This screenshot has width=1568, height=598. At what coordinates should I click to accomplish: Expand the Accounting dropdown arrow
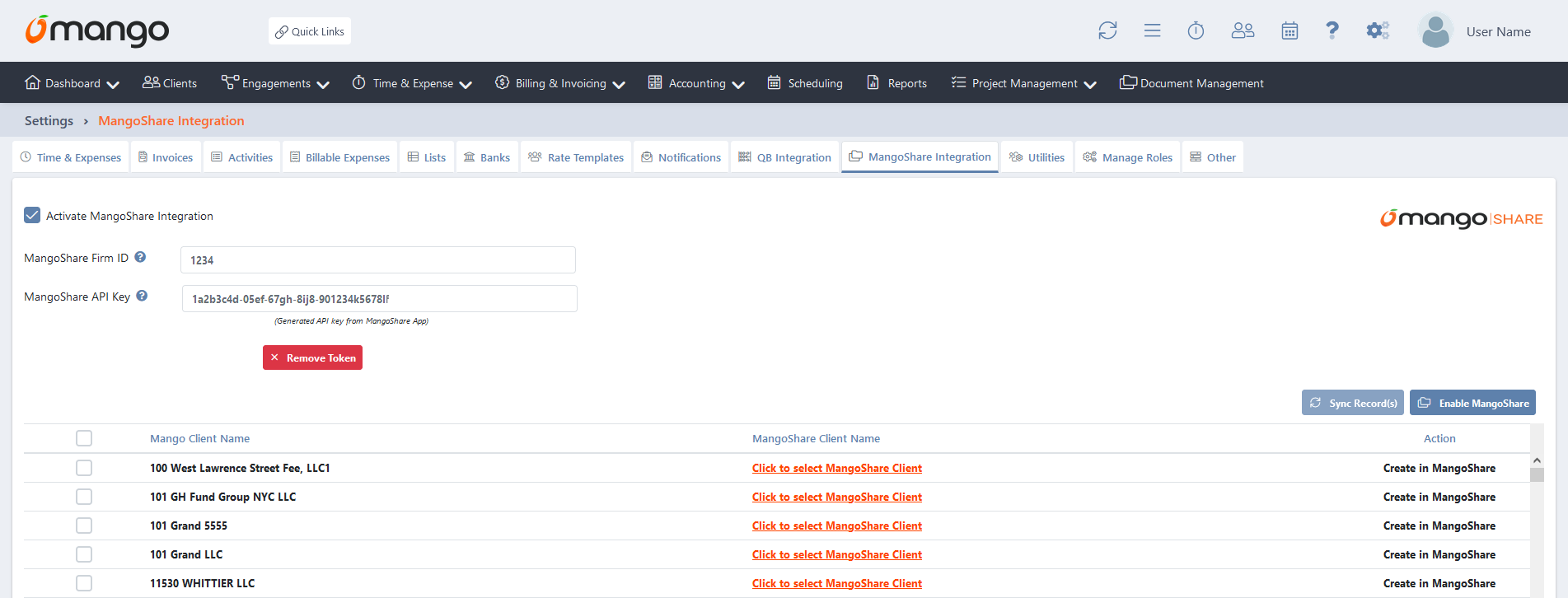coord(738,84)
